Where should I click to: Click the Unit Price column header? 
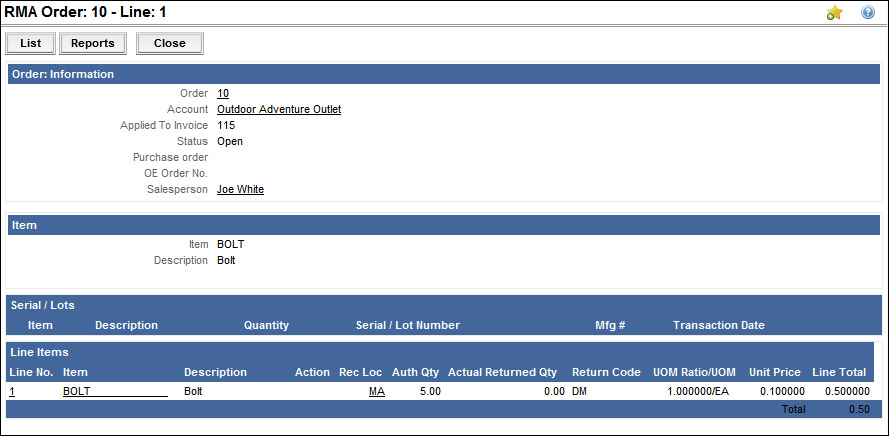coord(775,372)
